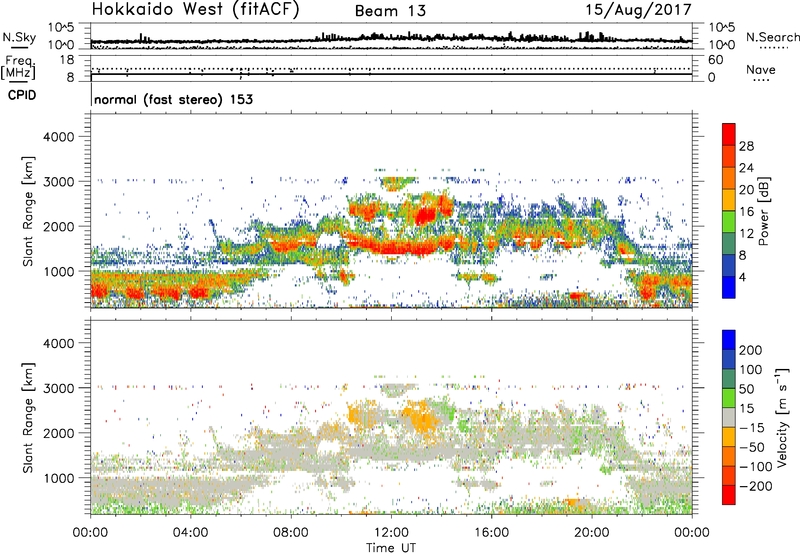Select the power panel's "3000" range tick
800x554 pixels.
[59, 182]
